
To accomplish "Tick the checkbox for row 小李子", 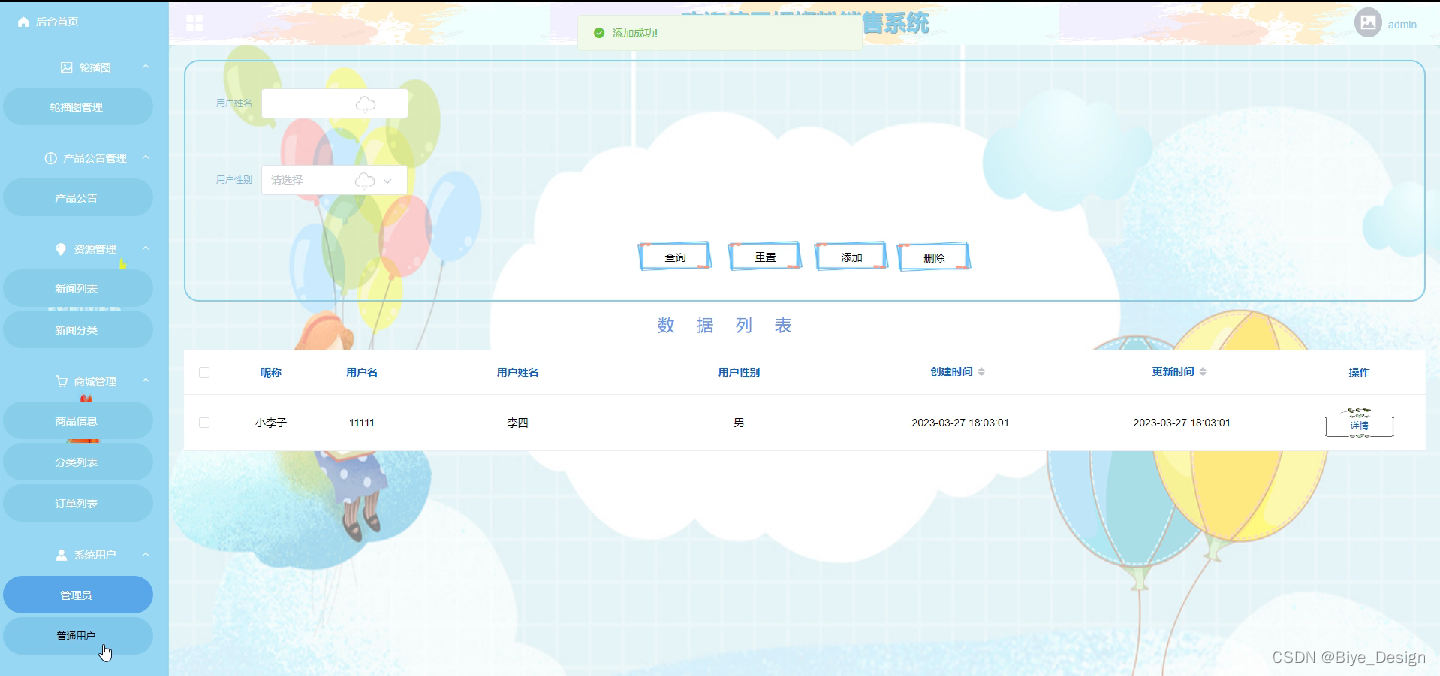I will [x=204, y=423].
